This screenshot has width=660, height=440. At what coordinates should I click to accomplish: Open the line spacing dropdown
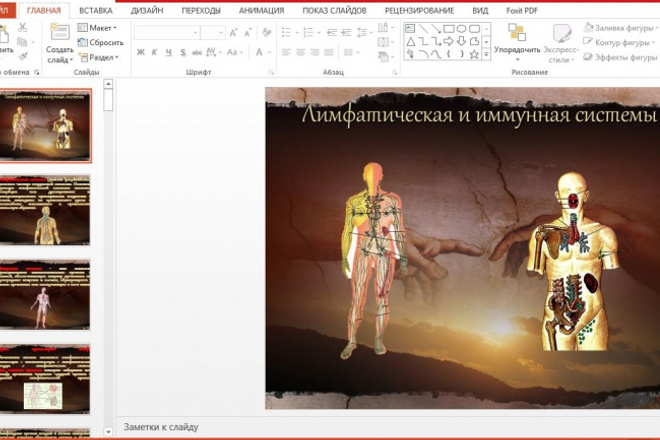tap(365, 32)
